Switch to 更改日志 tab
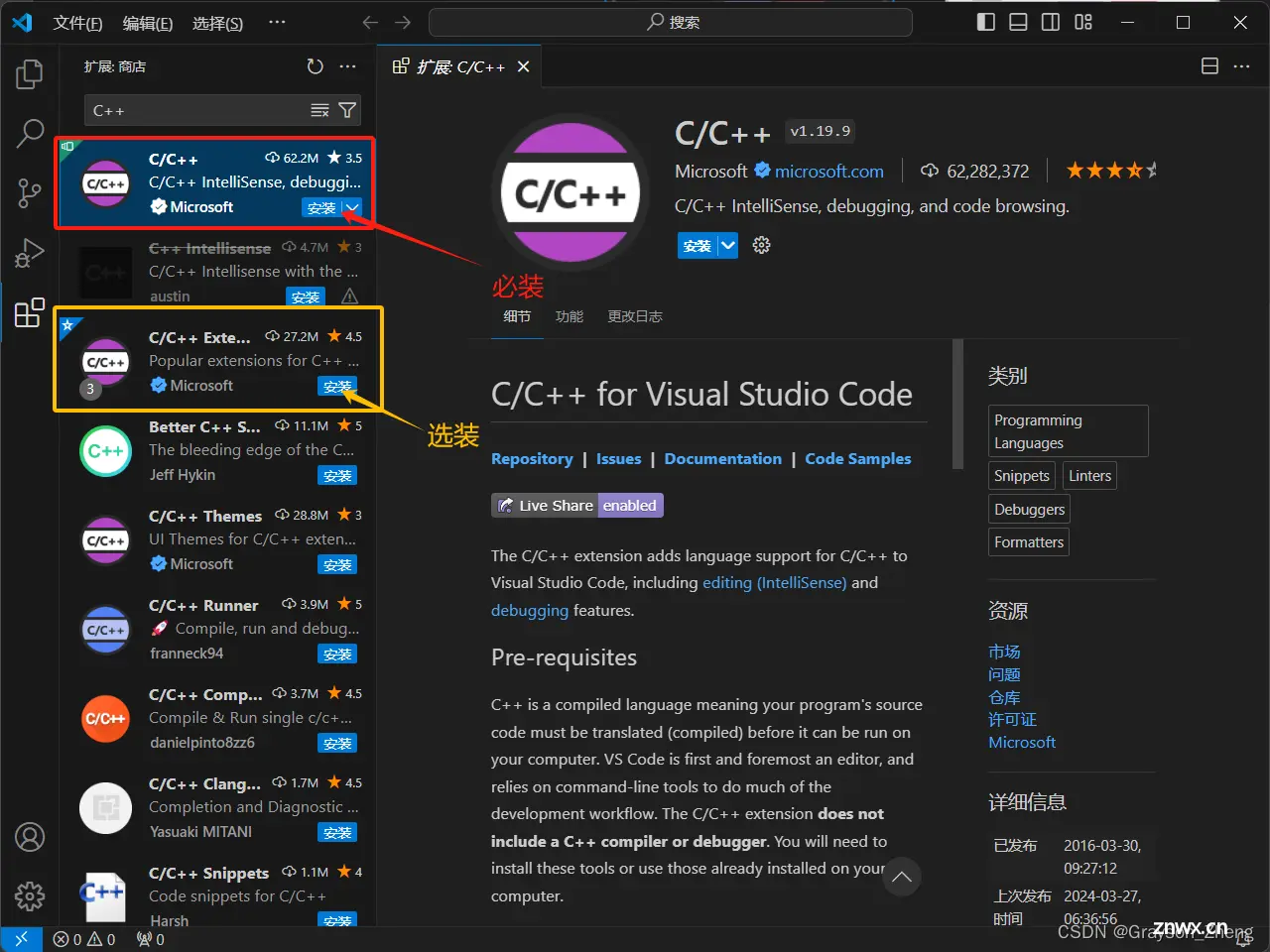Viewport: 1270px width, 952px height. click(x=635, y=316)
